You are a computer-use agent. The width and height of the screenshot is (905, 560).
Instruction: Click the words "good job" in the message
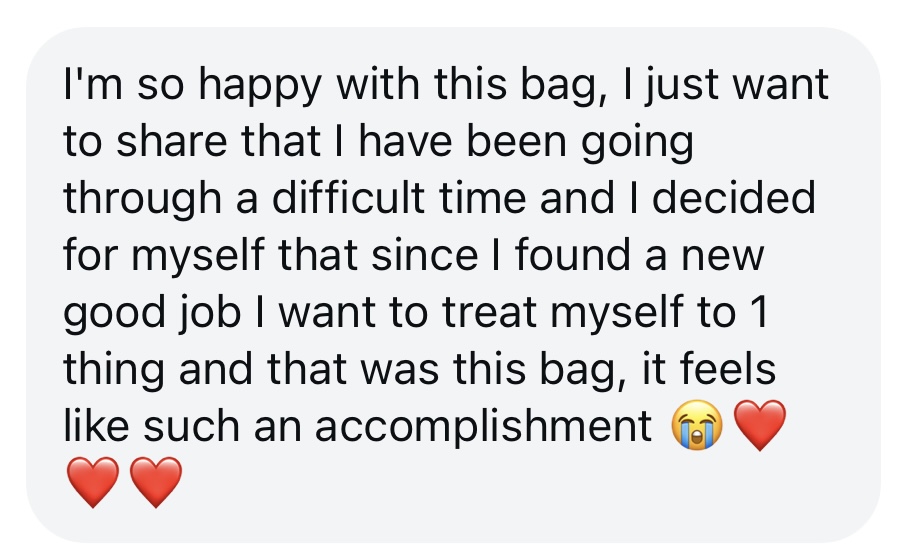point(152,313)
